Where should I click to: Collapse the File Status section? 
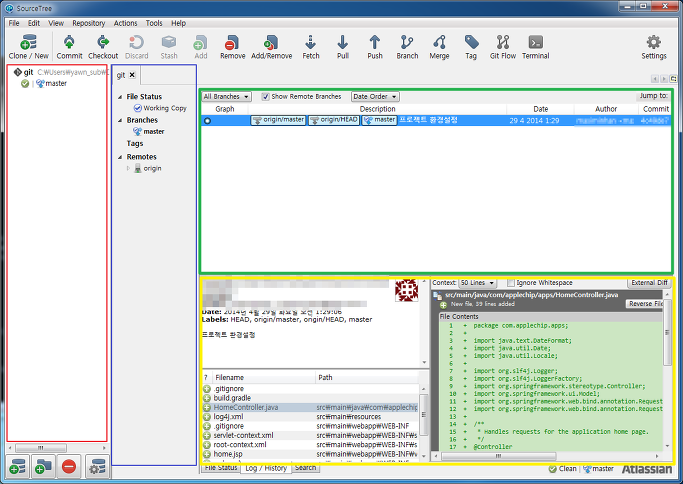(120, 97)
